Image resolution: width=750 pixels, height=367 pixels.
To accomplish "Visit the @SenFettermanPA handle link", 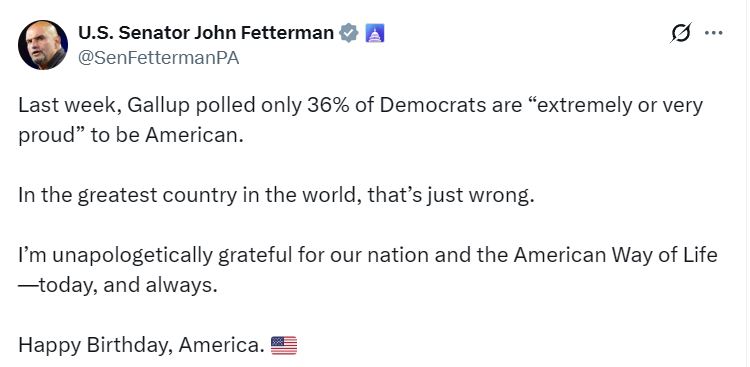I will [158, 58].
